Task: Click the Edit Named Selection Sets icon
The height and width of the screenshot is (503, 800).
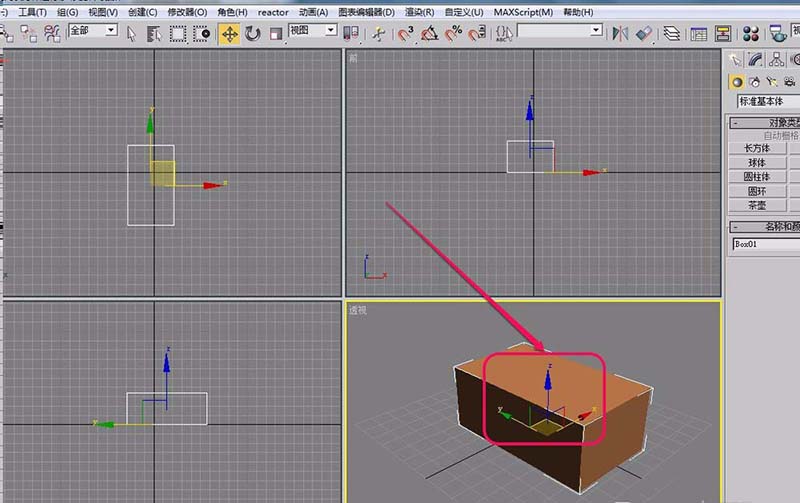Action: pyautogui.click(x=504, y=34)
